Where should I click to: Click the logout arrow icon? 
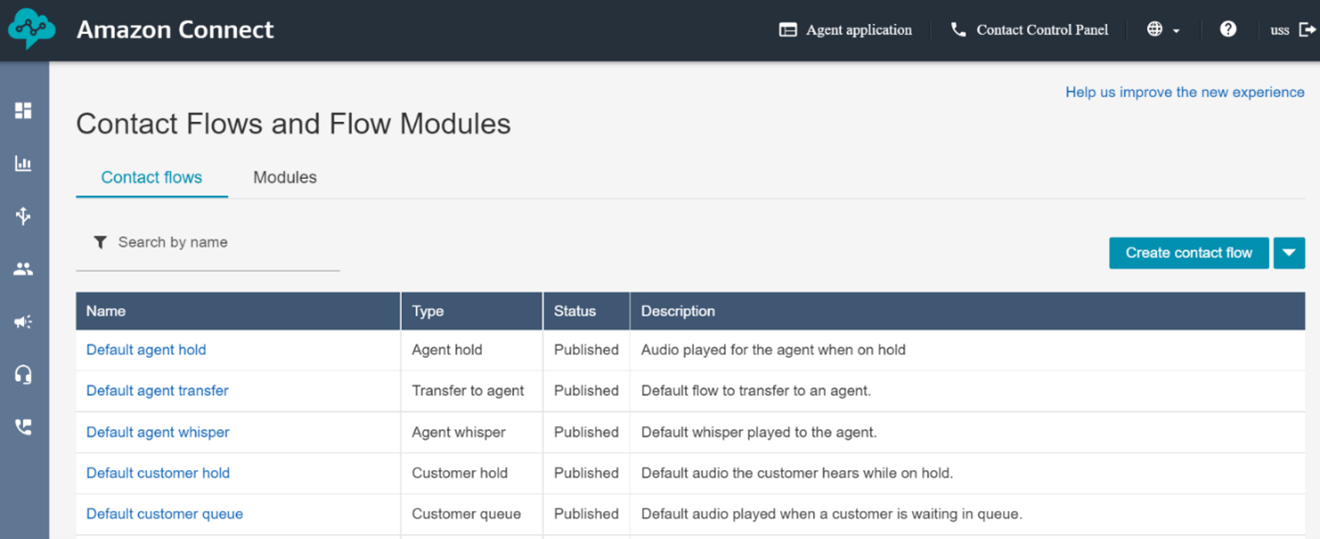click(1307, 29)
